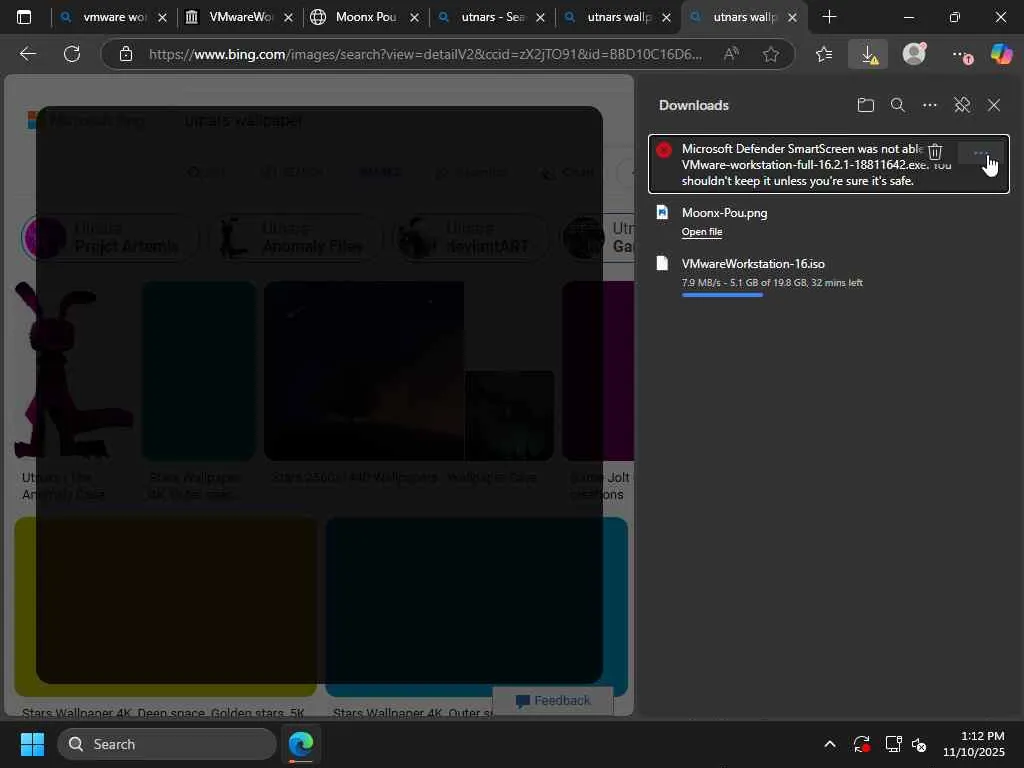Open the Downloads folder from the panel
The width and height of the screenshot is (1024, 768).
pos(866,105)
